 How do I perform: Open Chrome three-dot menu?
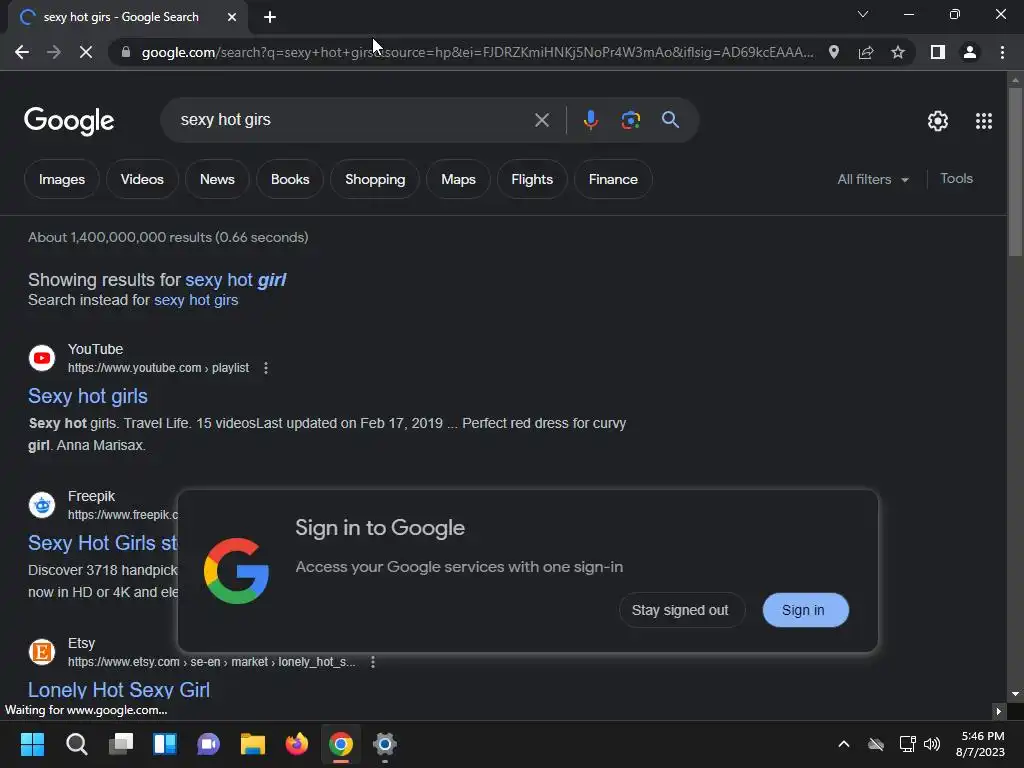[1002, 52]
